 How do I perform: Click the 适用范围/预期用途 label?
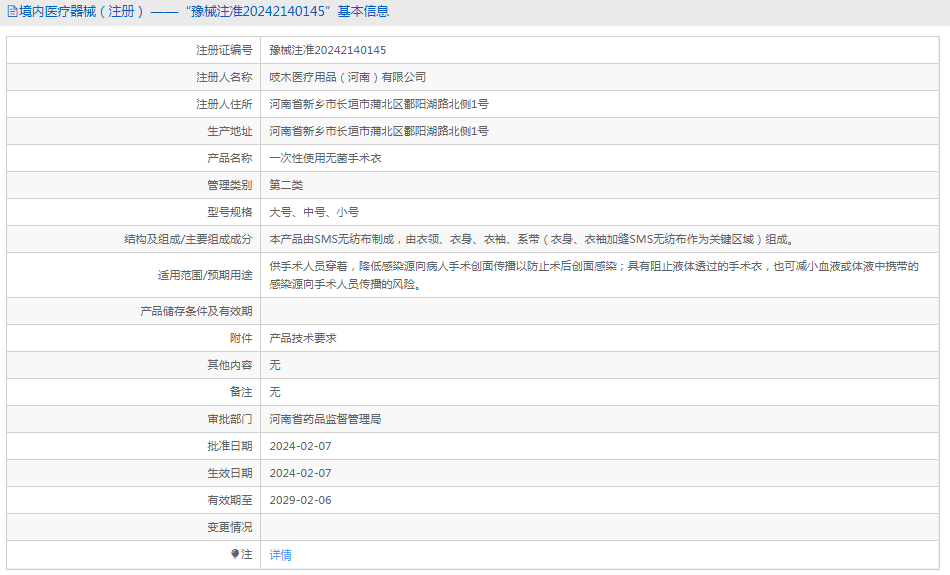click(205, 275)
